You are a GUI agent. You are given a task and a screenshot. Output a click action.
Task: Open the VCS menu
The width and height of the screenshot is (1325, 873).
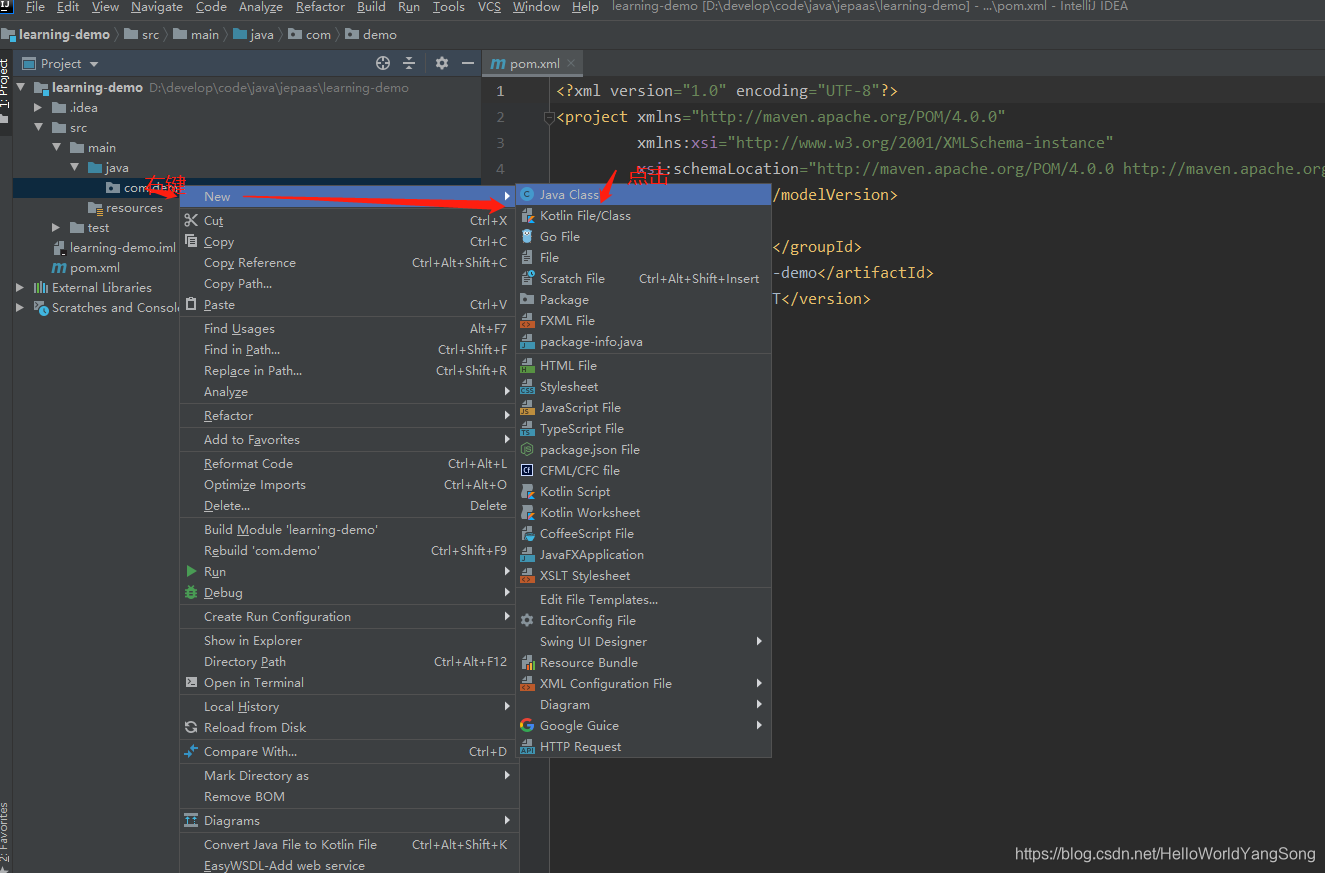click(x=489, y=7)
